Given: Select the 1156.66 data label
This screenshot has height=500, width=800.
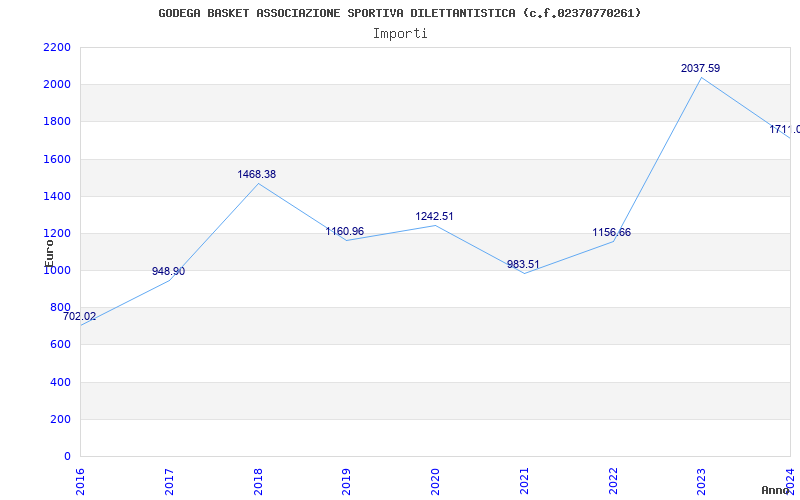Looking at the screenshot, I should 611,233.
